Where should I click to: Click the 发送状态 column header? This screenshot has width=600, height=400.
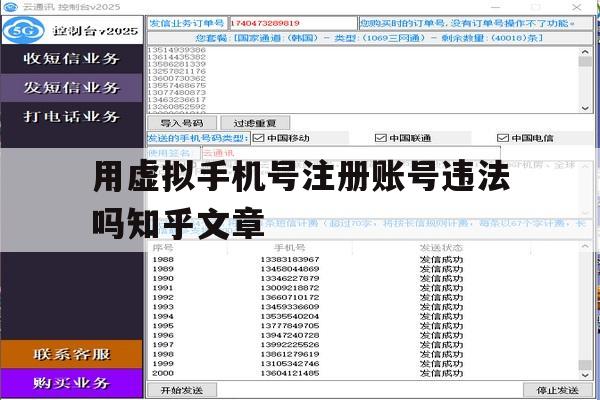click(441, 248)
